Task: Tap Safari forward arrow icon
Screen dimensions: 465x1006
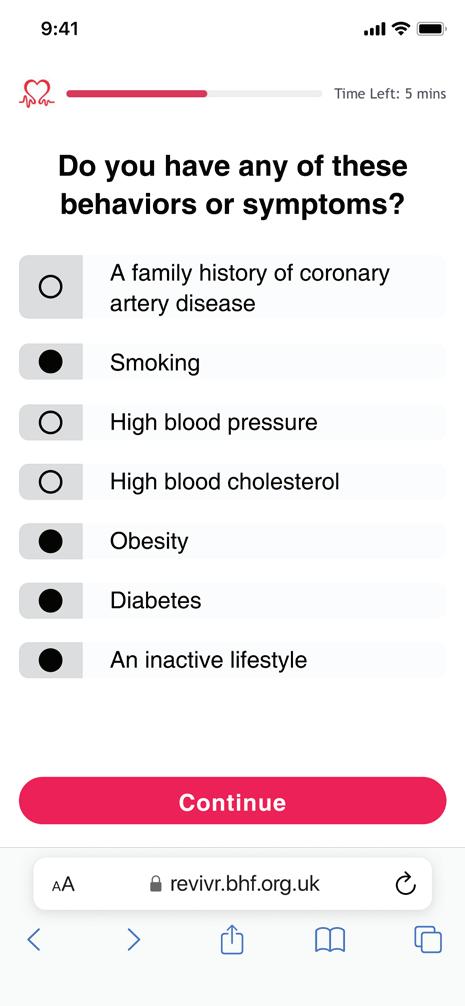Action: [x=133, y=939]
